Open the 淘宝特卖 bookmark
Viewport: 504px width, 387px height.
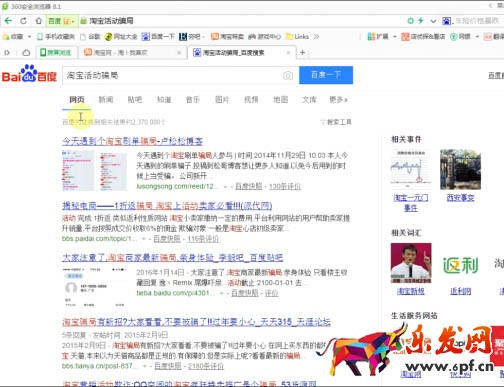228,37
